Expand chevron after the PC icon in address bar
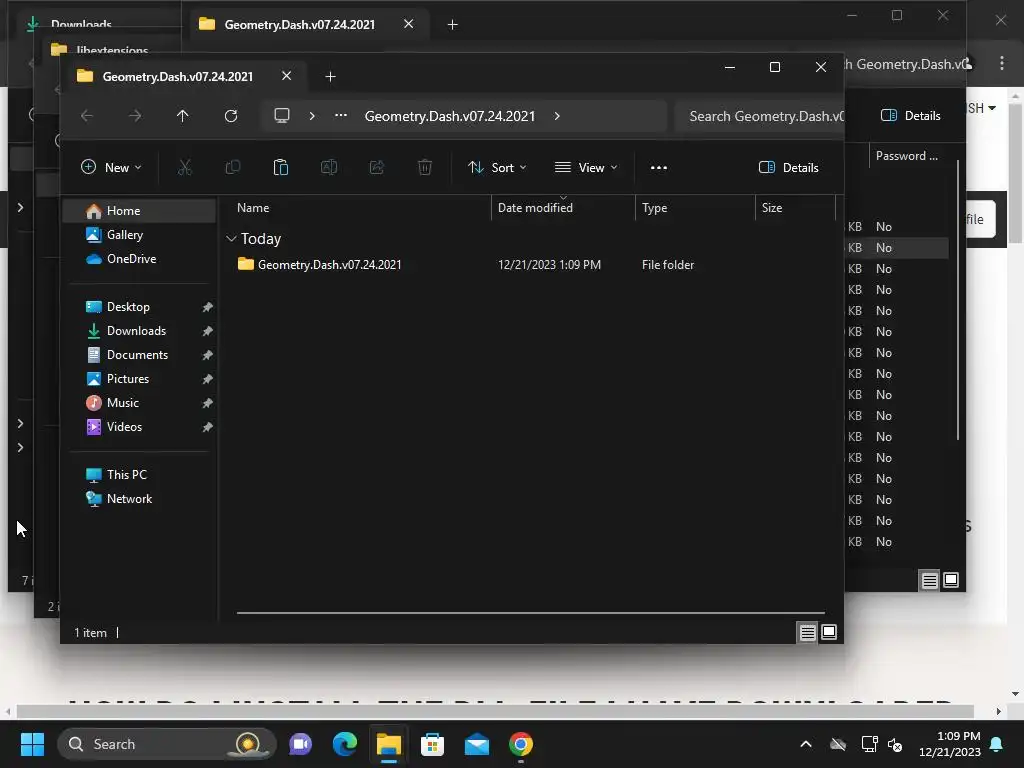1024x768 pixels. 312,116
